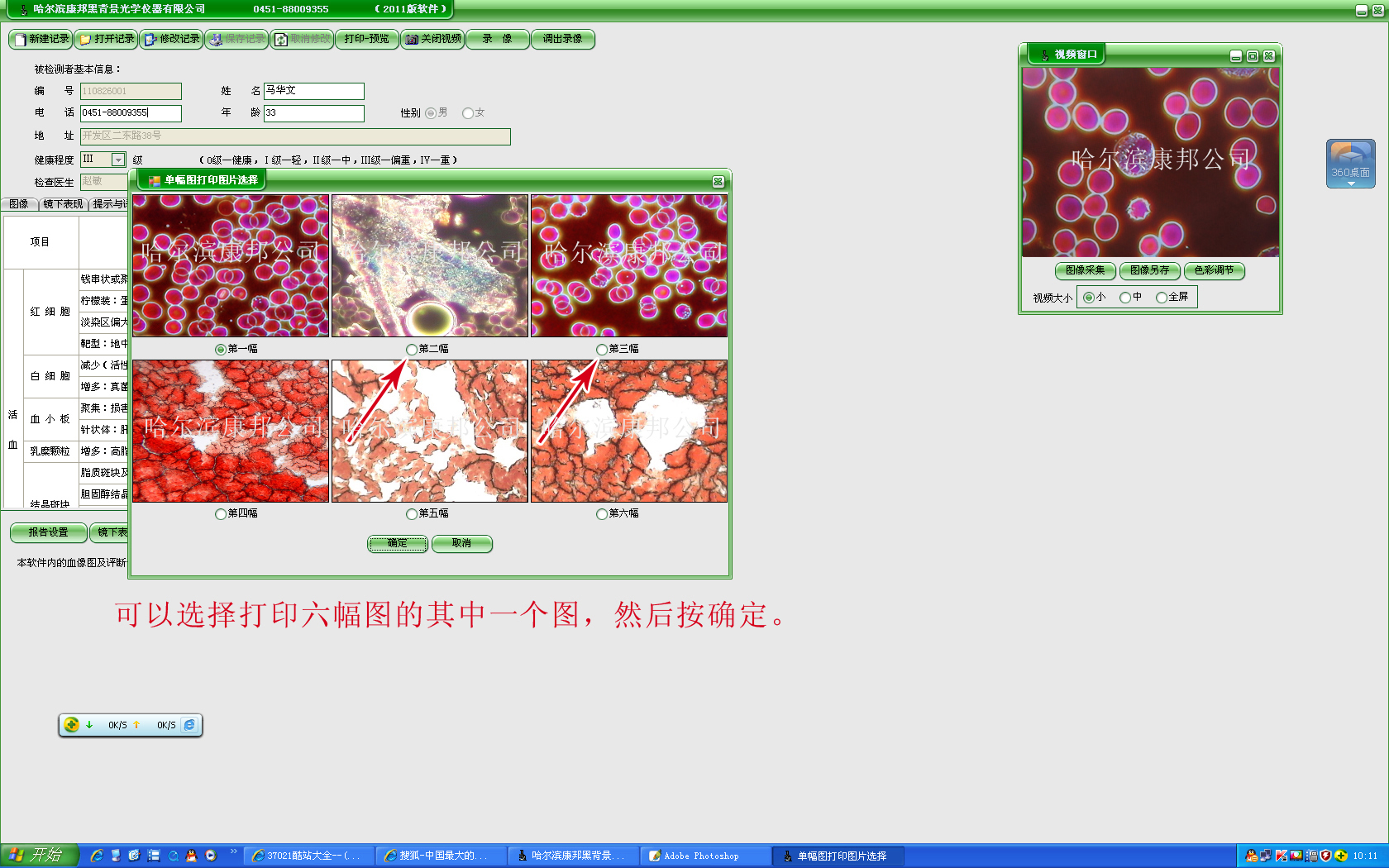Screen dimensions: 1389x868
Task: Open record via 打开记录 toolbar icon
Action: point(85,40)
